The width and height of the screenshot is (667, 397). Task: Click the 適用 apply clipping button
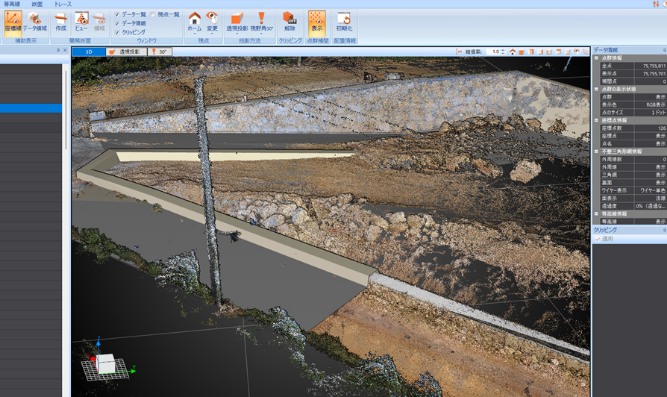pos(604,239)
